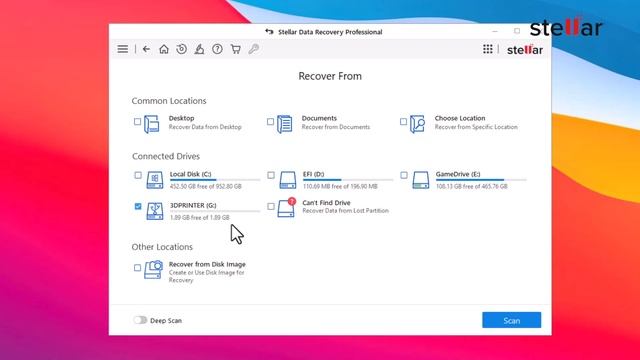
Task: Click the EFI (D:) usage bar
Action: [x=348, y=180]
